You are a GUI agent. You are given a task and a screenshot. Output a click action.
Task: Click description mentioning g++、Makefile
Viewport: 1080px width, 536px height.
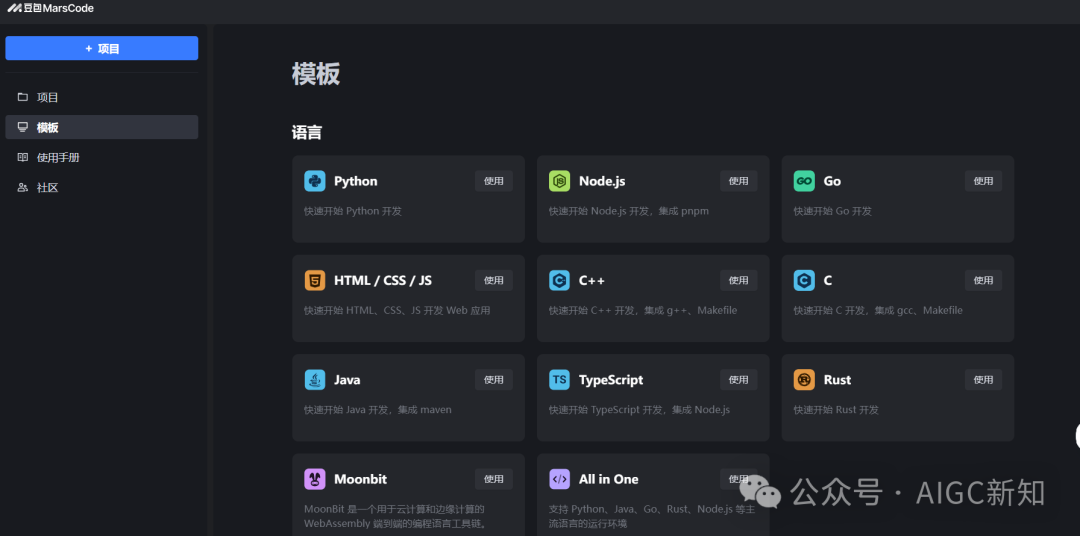pos(643,310)
